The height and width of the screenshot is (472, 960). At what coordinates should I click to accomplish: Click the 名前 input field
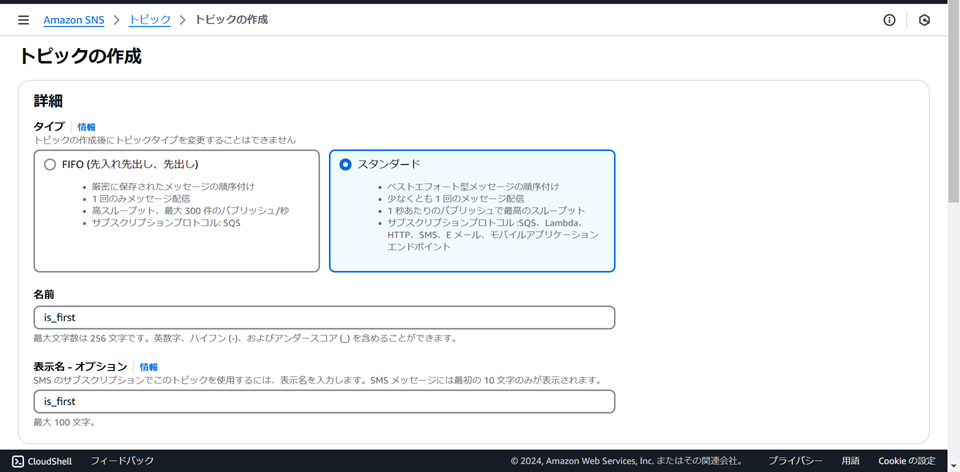coord(324,318)
